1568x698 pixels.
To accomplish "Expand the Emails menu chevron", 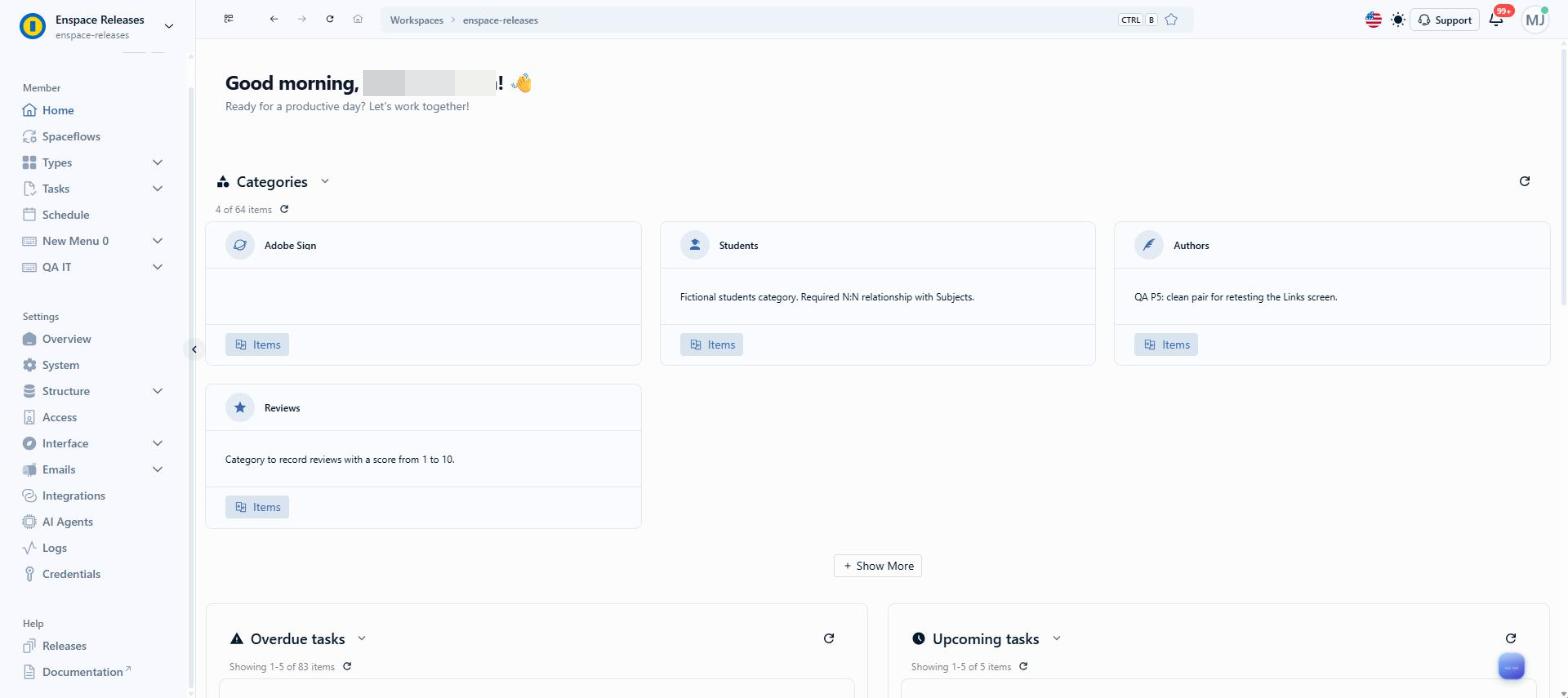I will pyautogui.click(x=157, y=469).
